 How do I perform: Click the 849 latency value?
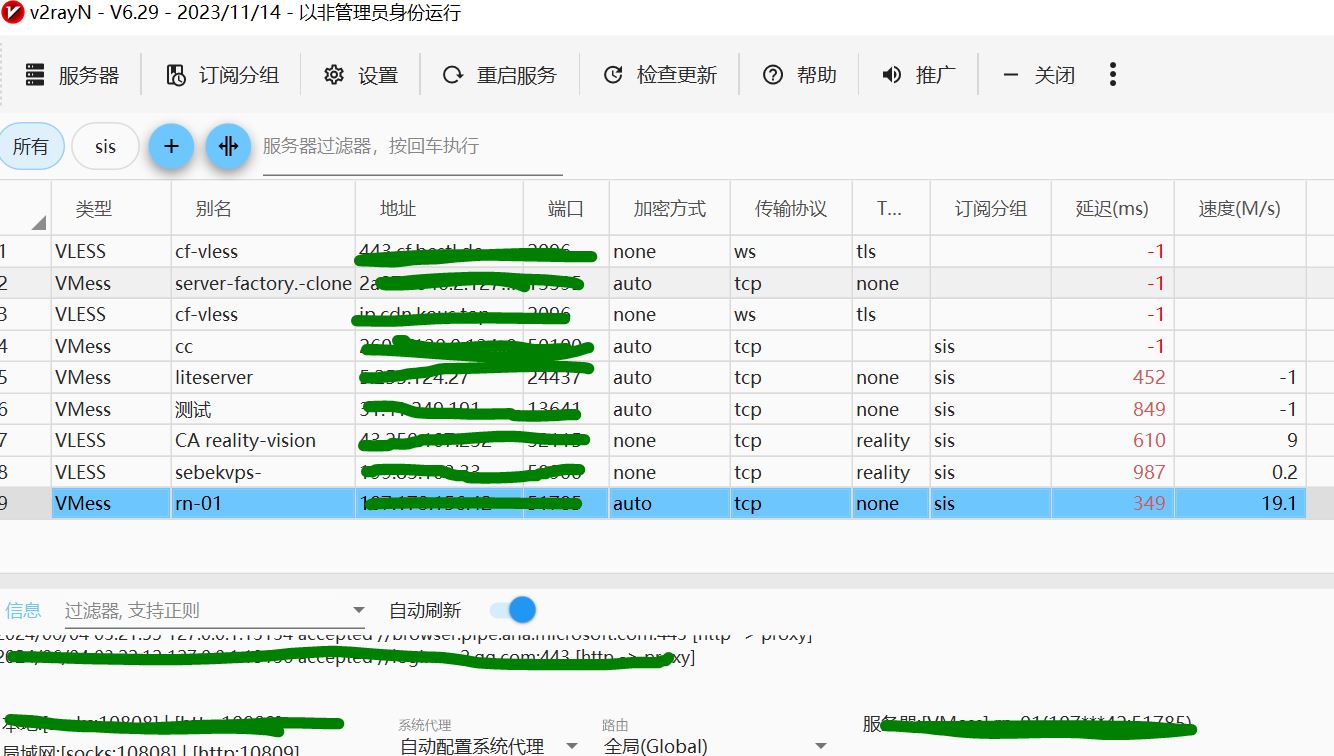[x=1149, y=409]
